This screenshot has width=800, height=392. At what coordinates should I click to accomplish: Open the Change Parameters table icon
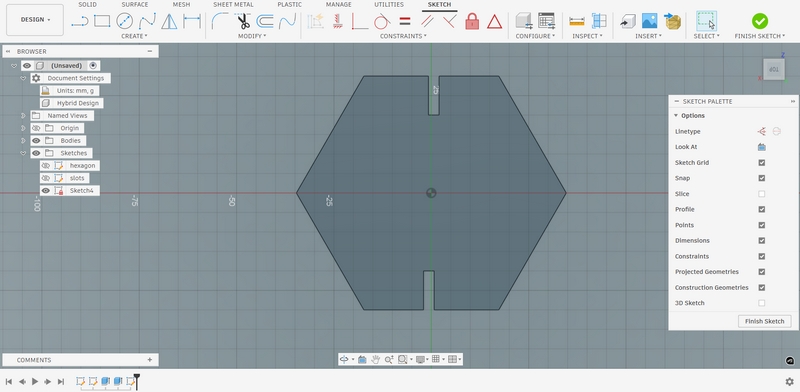click(546, 21)
